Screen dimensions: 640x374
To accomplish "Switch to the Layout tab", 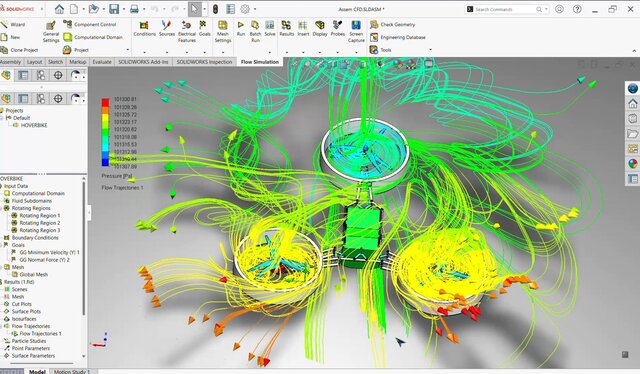I will 34,62.
